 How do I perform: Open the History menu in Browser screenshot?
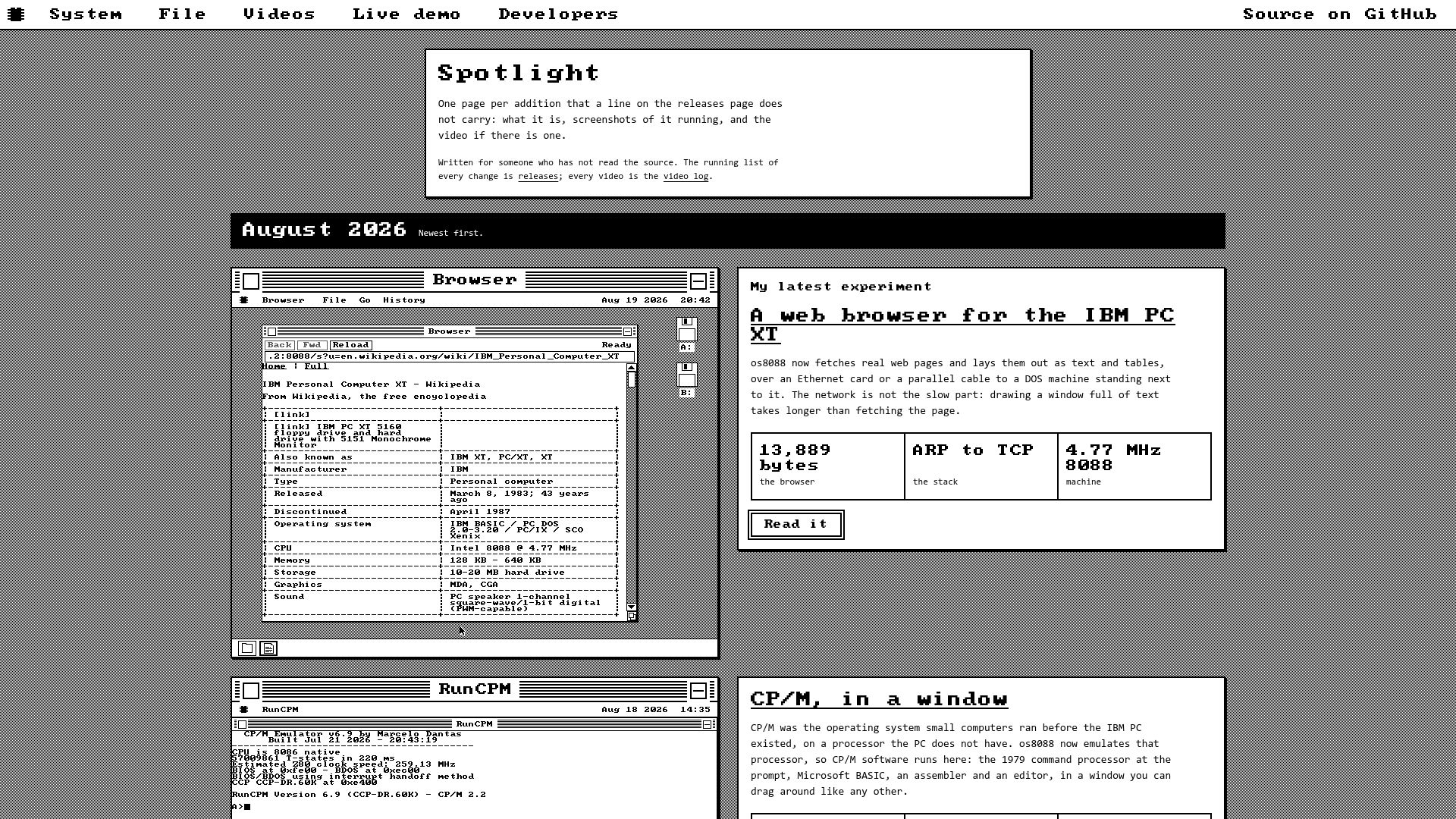pyautogui.click(x=404, y=300)
